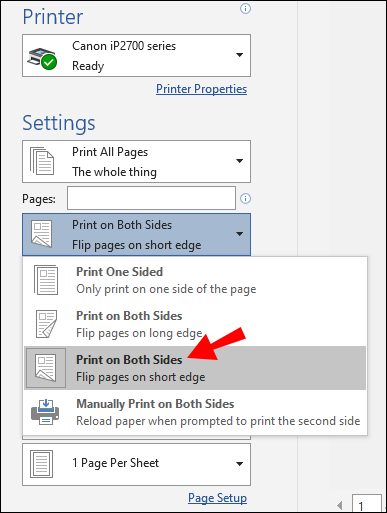Open the 1 Page Per Sheet dropdown arrow
387x513 pixels.
pos(239,464)
